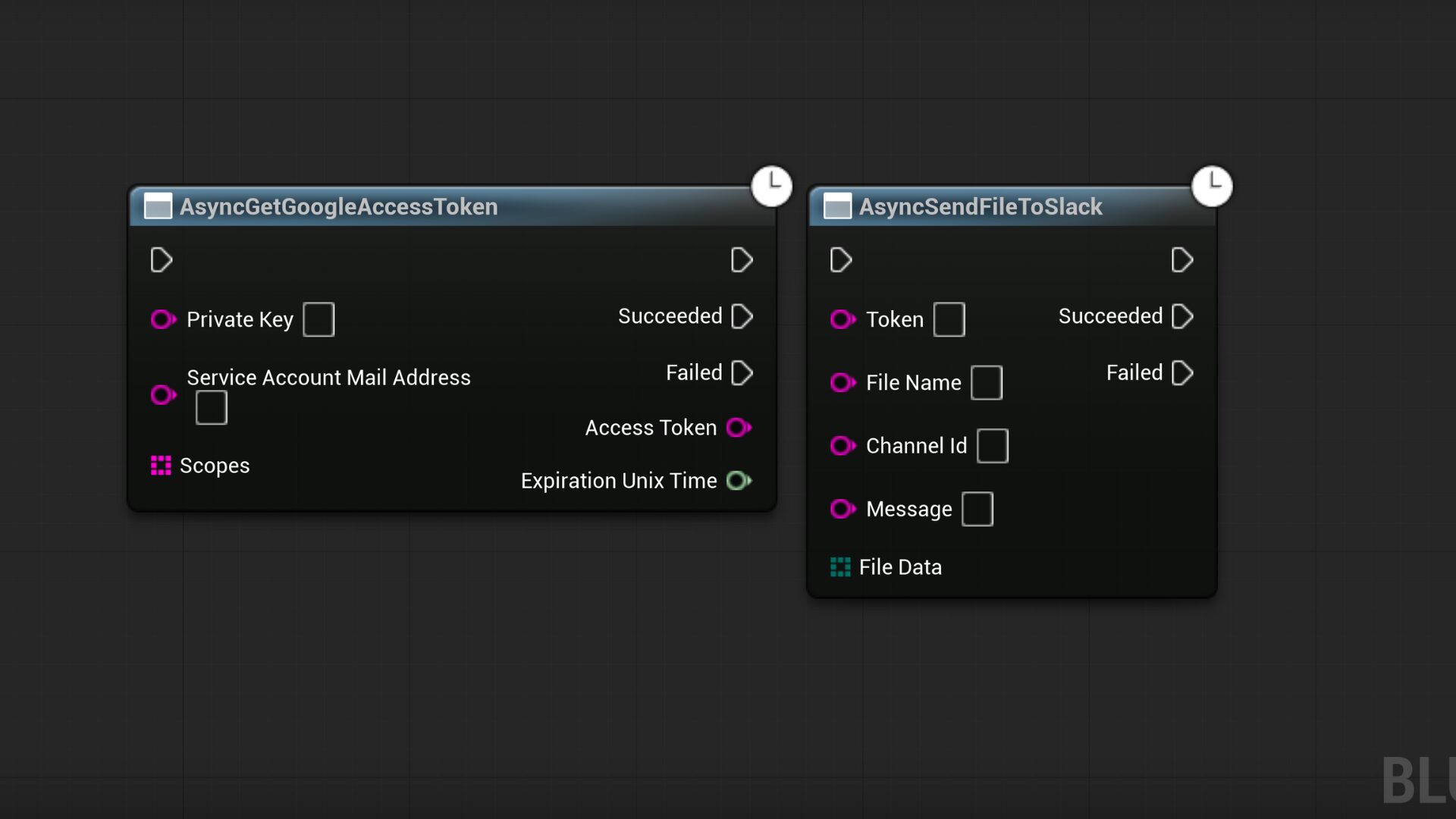Click the Service Account Mail Address value box
The height and width of the screenshot is (819, 1456).
(x=212, y=408)
